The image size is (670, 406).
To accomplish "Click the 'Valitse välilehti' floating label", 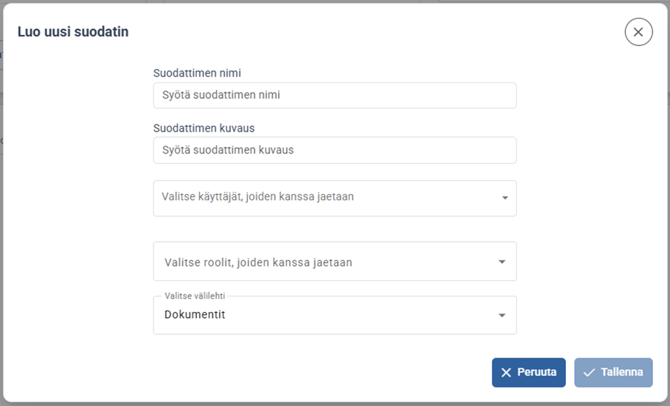I will click(196, 296).
